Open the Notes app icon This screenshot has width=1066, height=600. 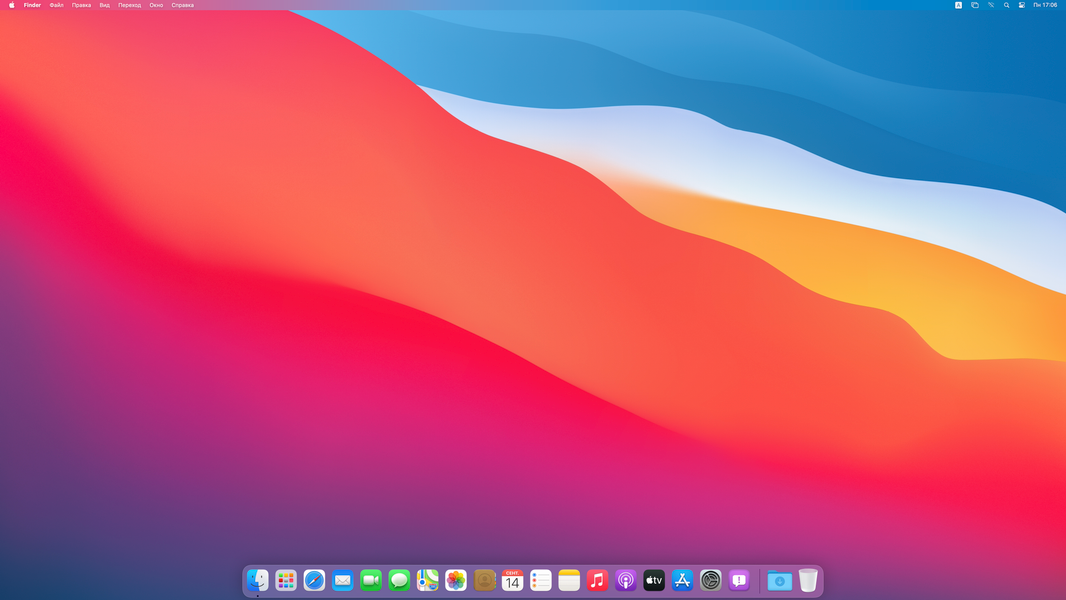tap(569, 580)
